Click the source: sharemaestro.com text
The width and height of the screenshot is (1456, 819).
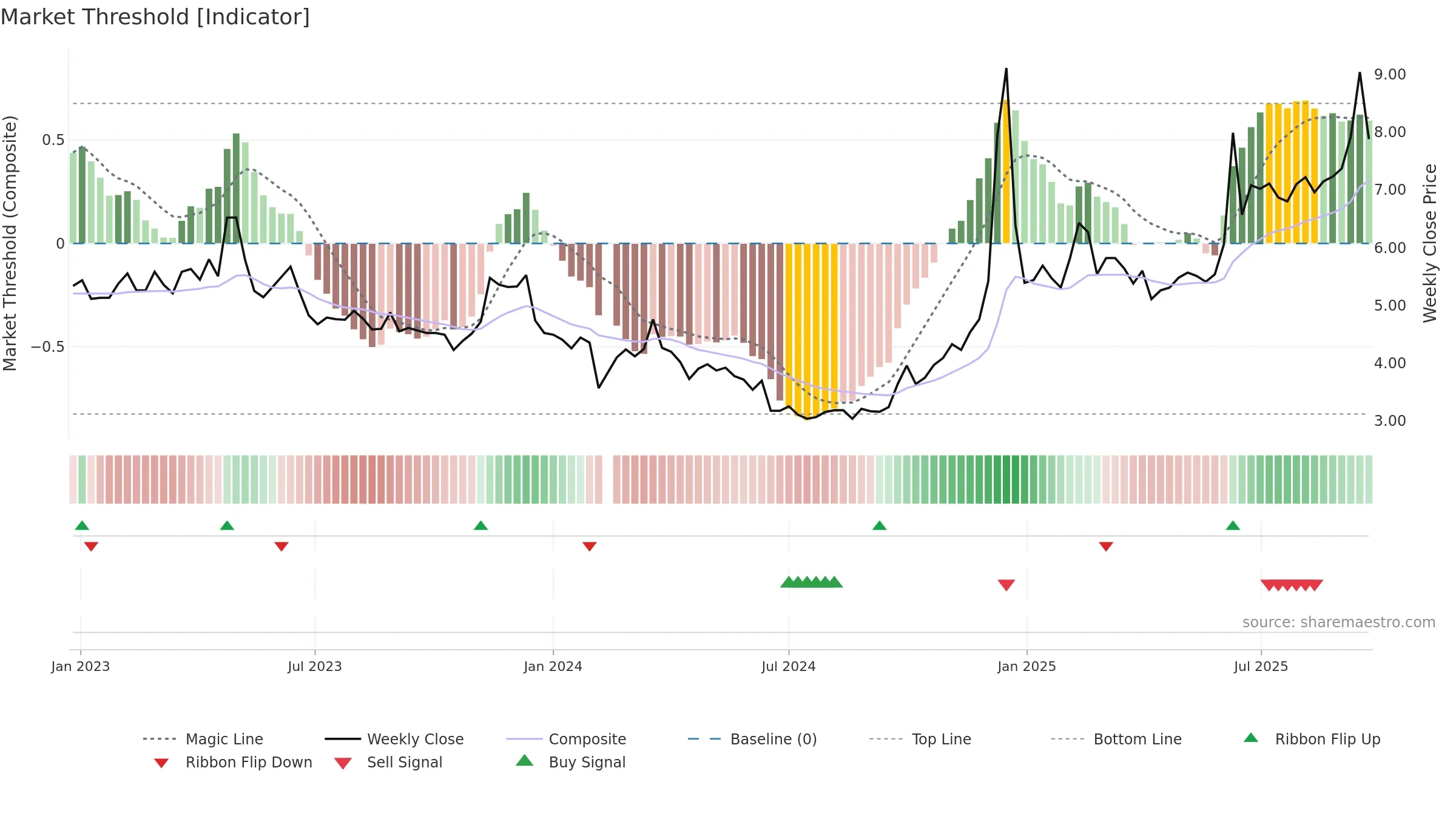1339,622
